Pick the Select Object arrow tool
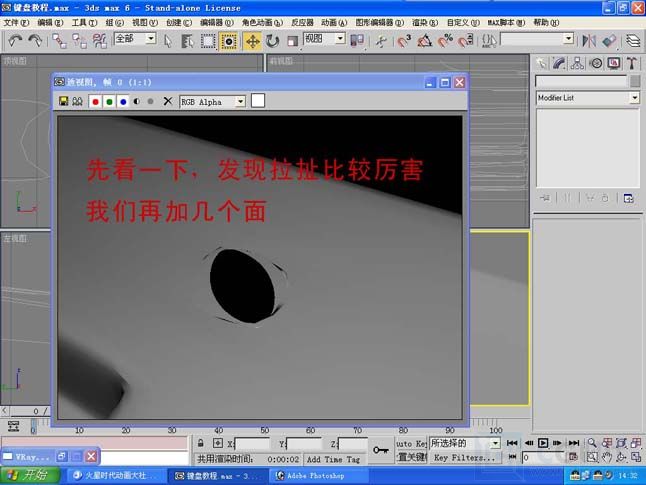The height and width of the screenshot is (485, 646). 168,41
